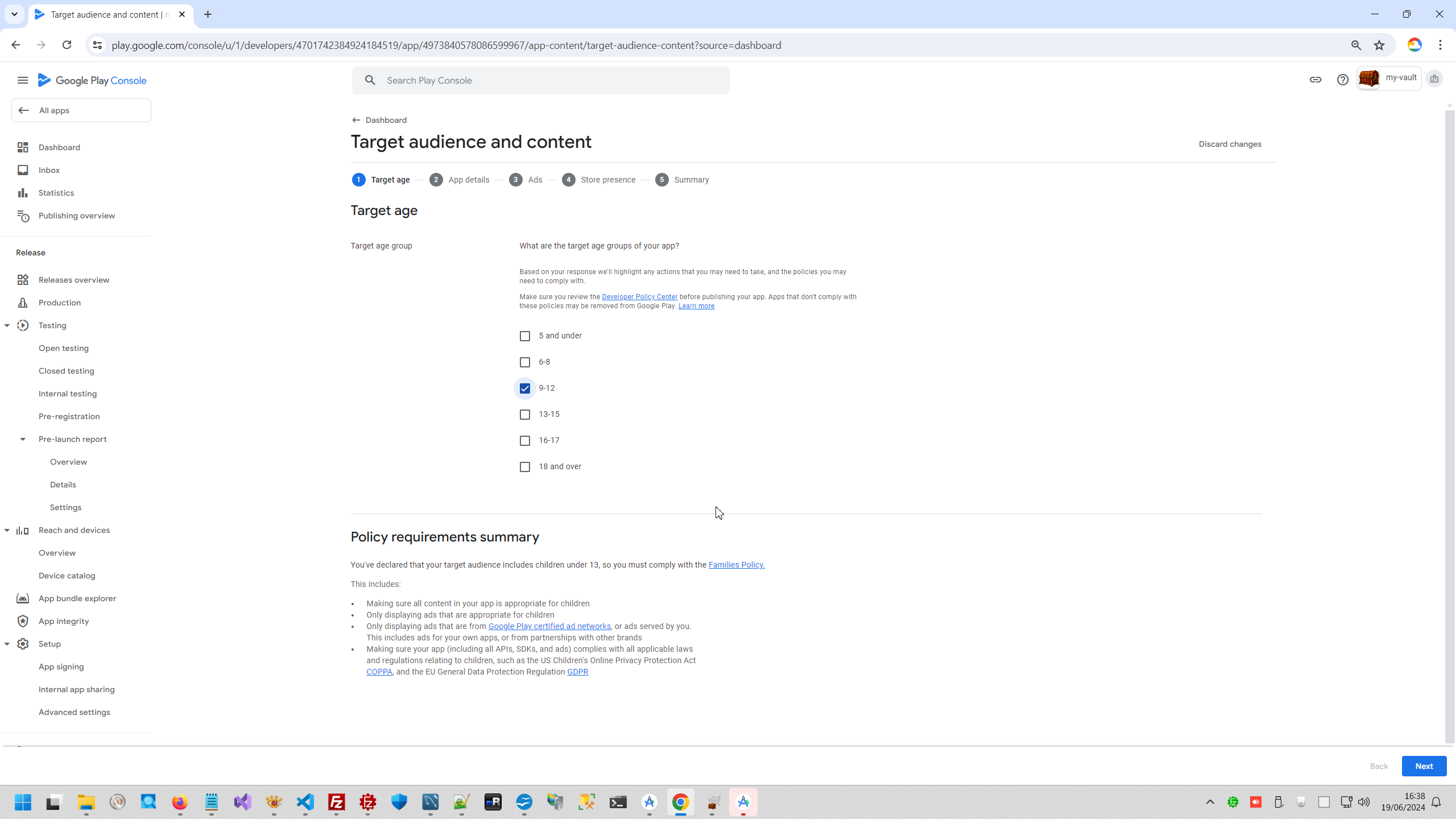Collapse the Pre-launch report subtree
Screen dimensions: 1456x819
click(23, 439)
